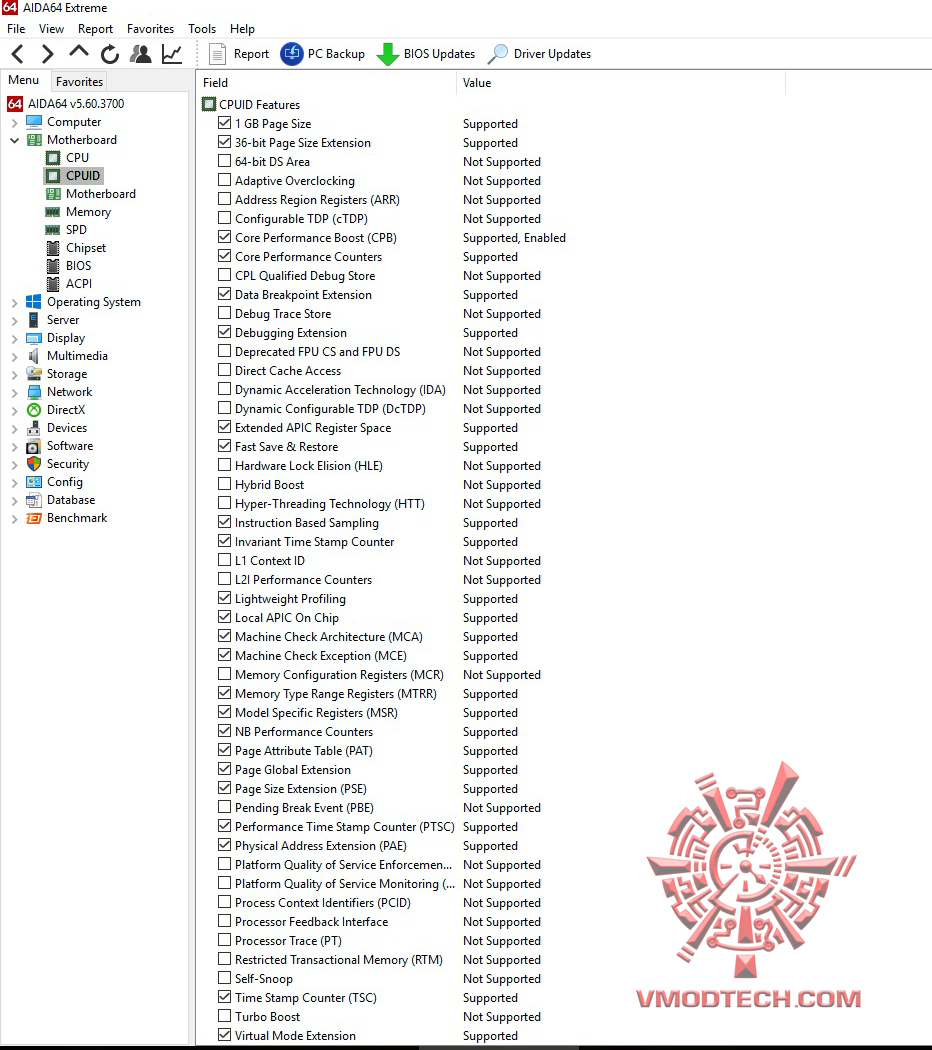932x1050 pixels.
Task: Open the user management silhouette icon
Action: pos(141,54)
